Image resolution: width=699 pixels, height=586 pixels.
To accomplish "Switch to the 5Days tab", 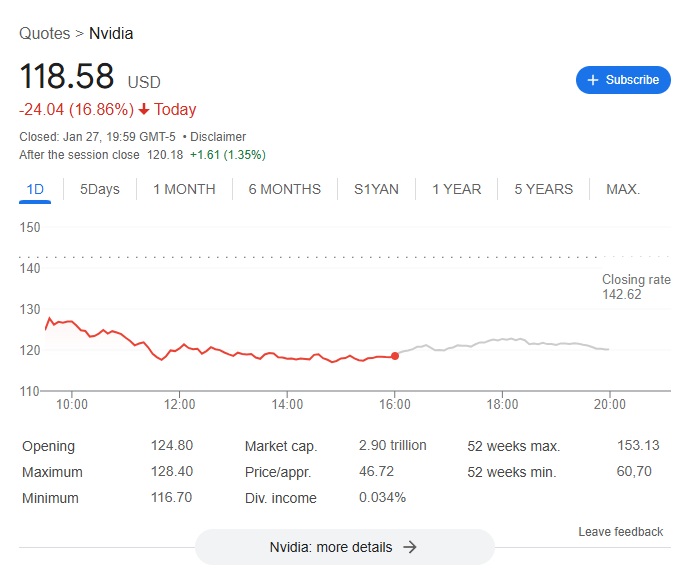I will coord(100,189).
